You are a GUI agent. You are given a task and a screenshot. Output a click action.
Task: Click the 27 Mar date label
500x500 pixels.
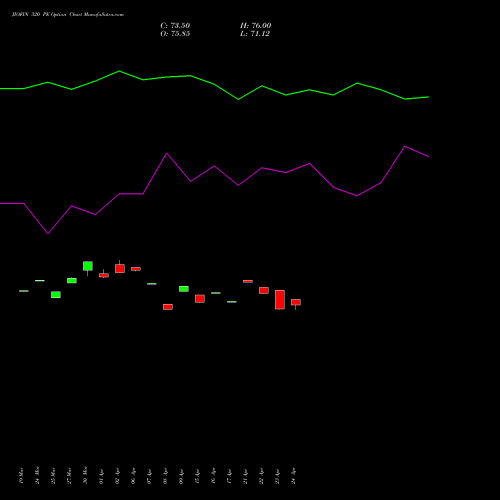click(x=69, y=476)
